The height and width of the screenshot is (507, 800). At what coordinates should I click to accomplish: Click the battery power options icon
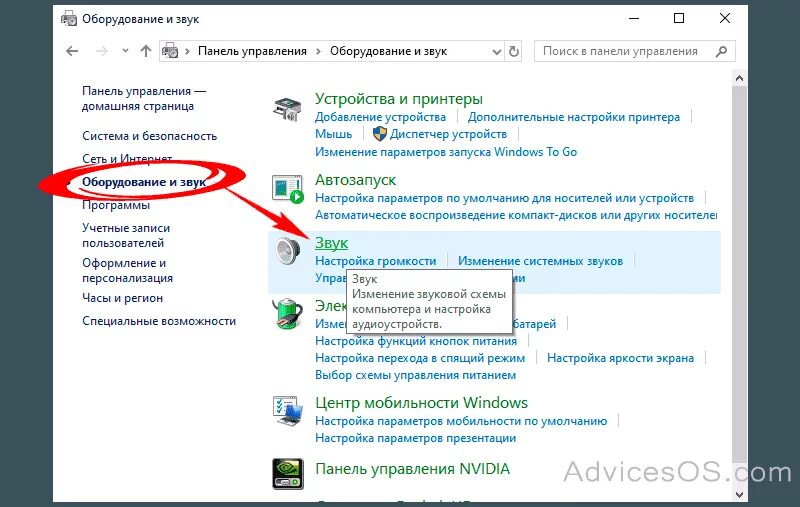[288, 313]
